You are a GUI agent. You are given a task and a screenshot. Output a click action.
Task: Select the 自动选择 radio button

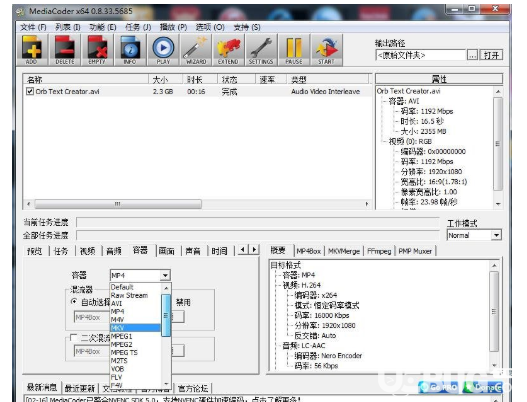pos(74,302)
